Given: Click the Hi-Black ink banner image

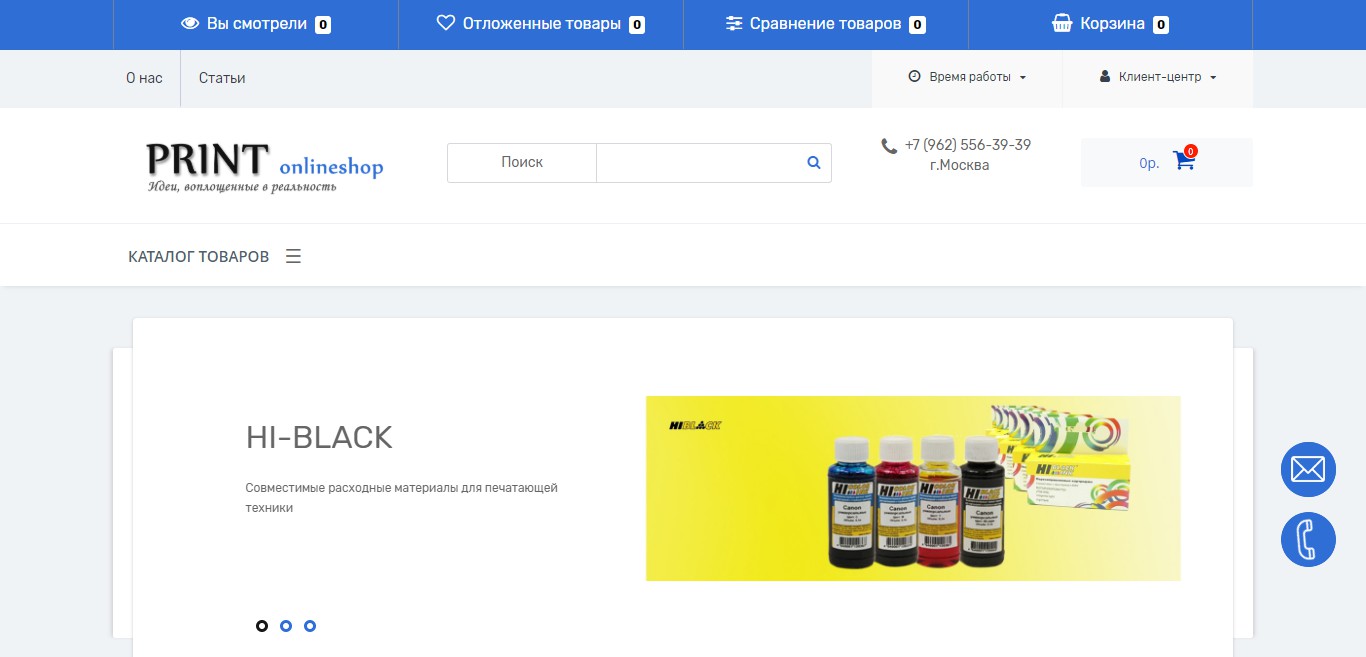Looking at the screenshot, I should pos(913,488).
